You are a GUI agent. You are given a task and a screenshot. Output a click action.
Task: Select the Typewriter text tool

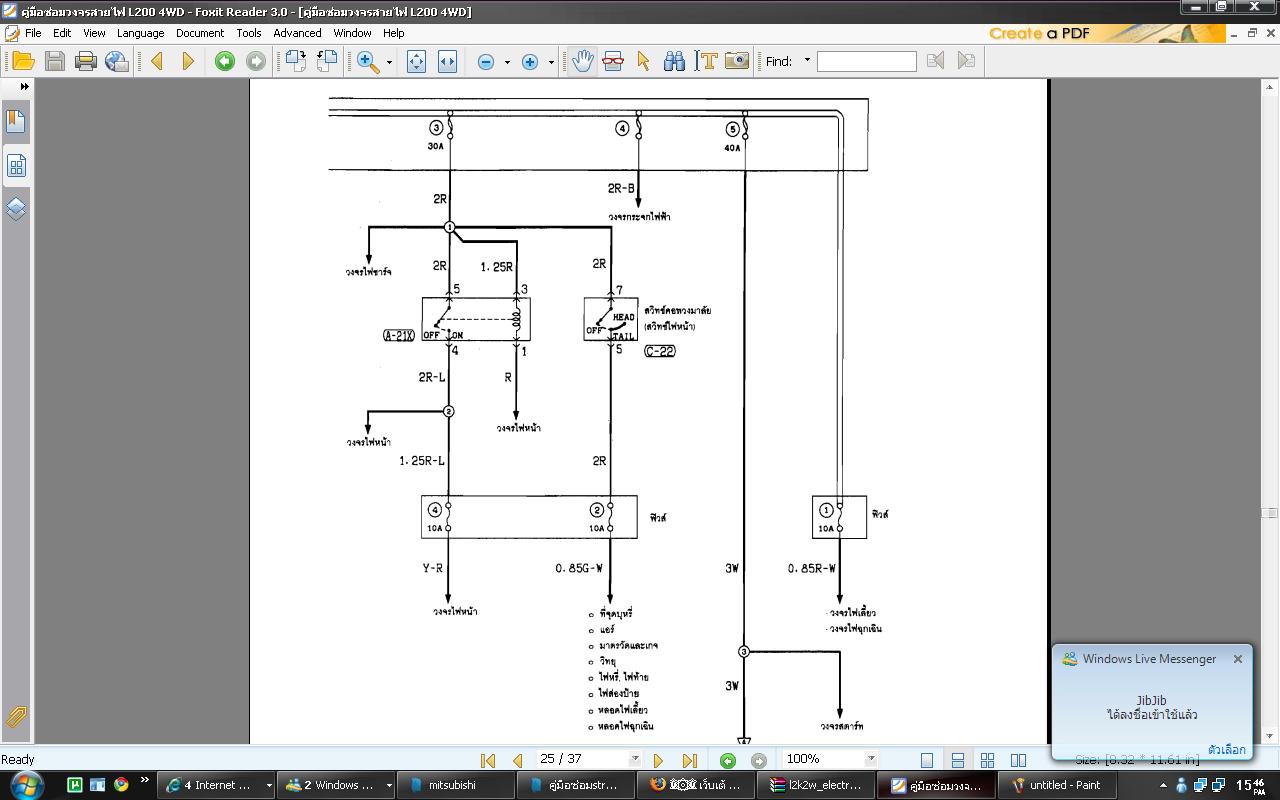pyautogui.click(x=707, y=62)
